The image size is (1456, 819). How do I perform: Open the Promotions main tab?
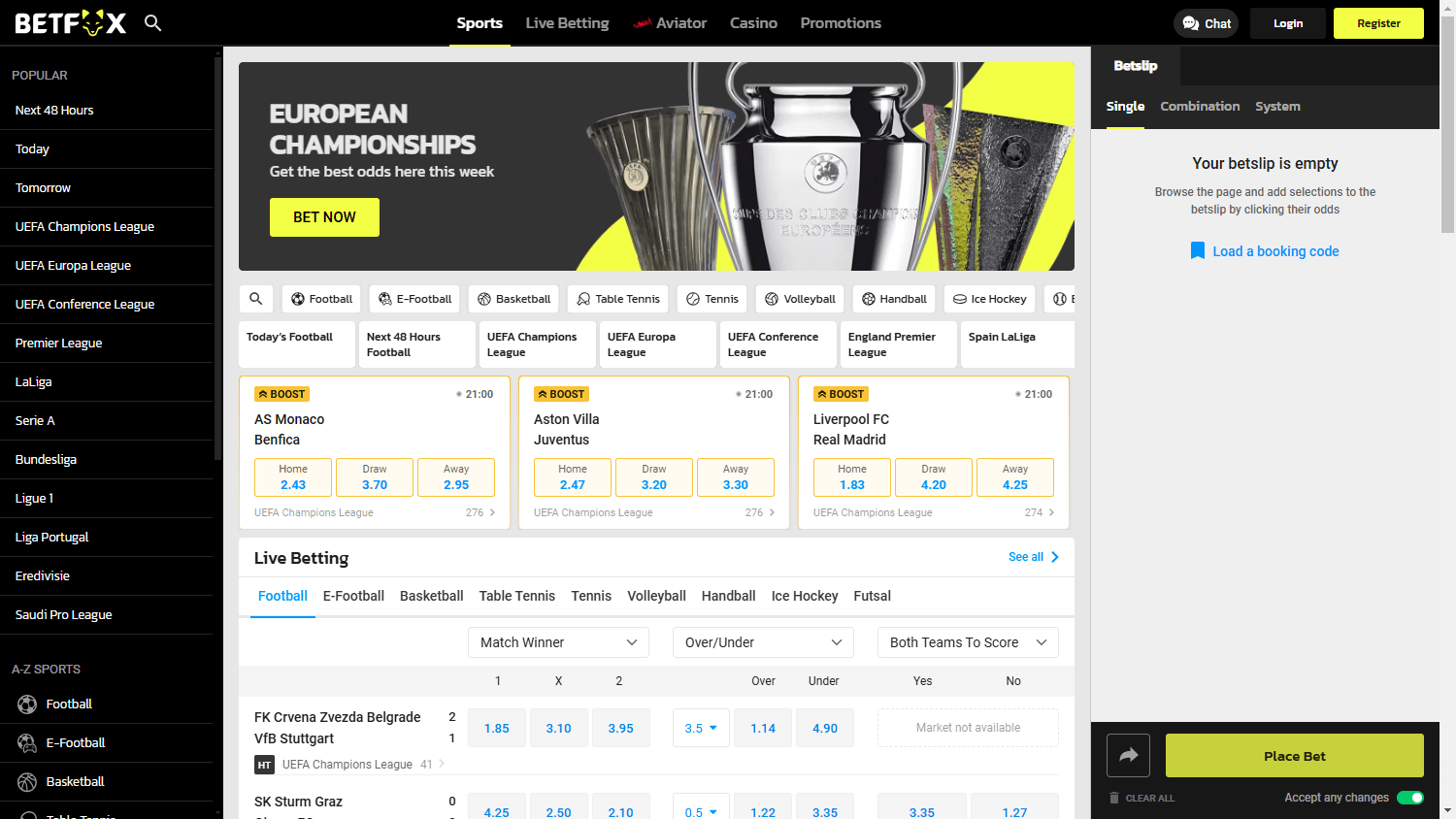841,23
